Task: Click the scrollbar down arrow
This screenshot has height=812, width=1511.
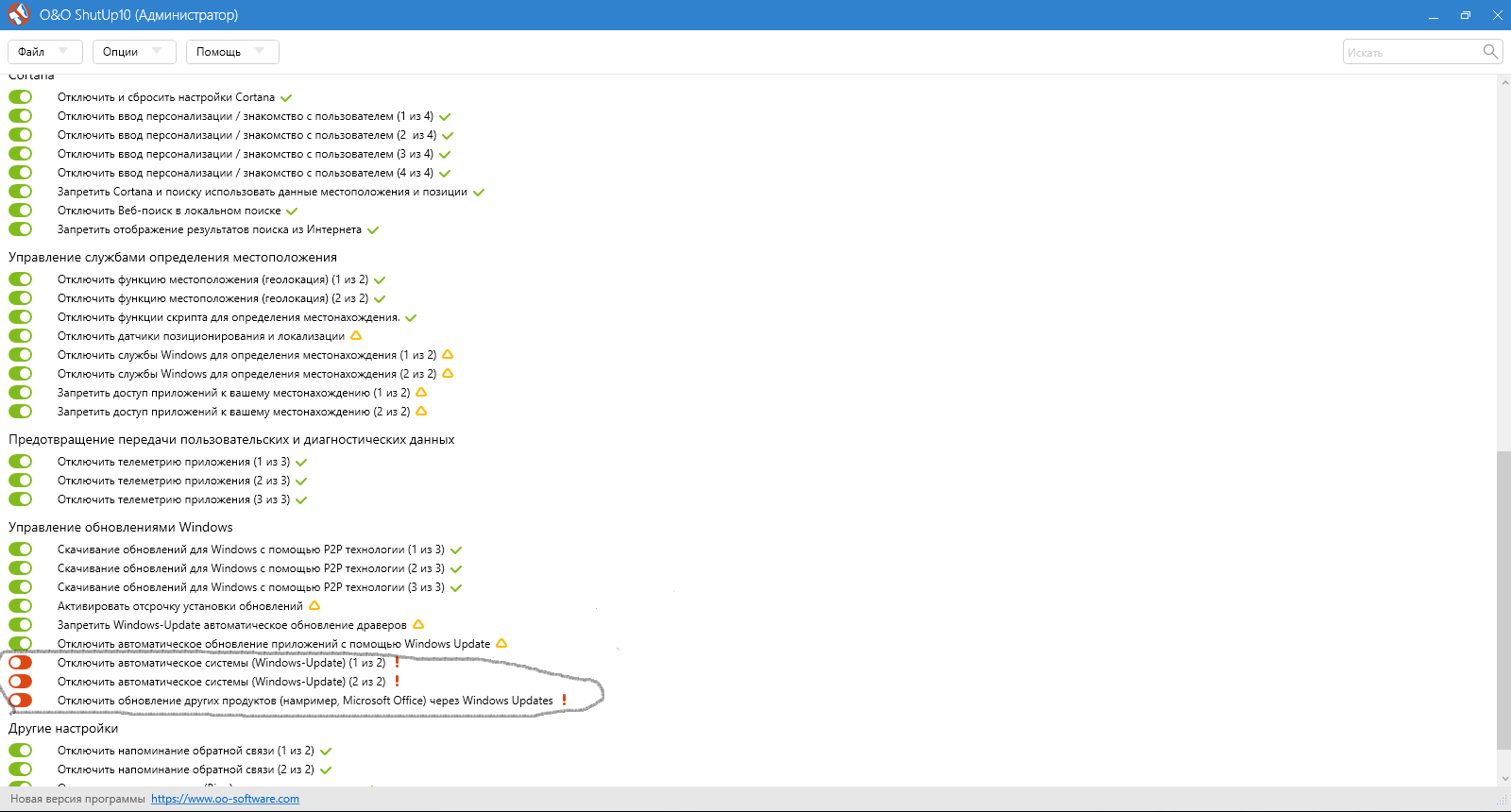Action: tap(1503, 779)
